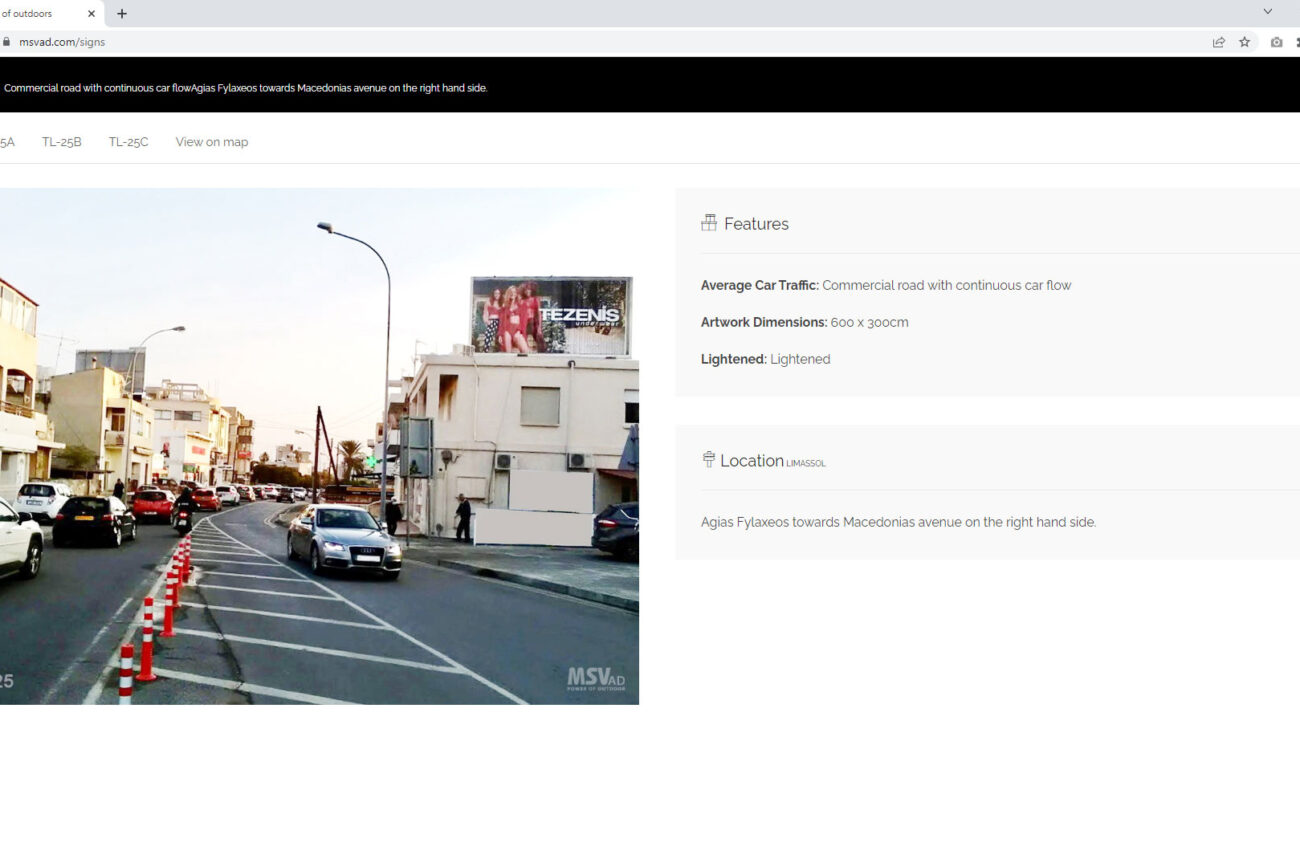
Task: Click the MSV AD watermark logo
Action: pyautogui.click(x=596, y=679)
